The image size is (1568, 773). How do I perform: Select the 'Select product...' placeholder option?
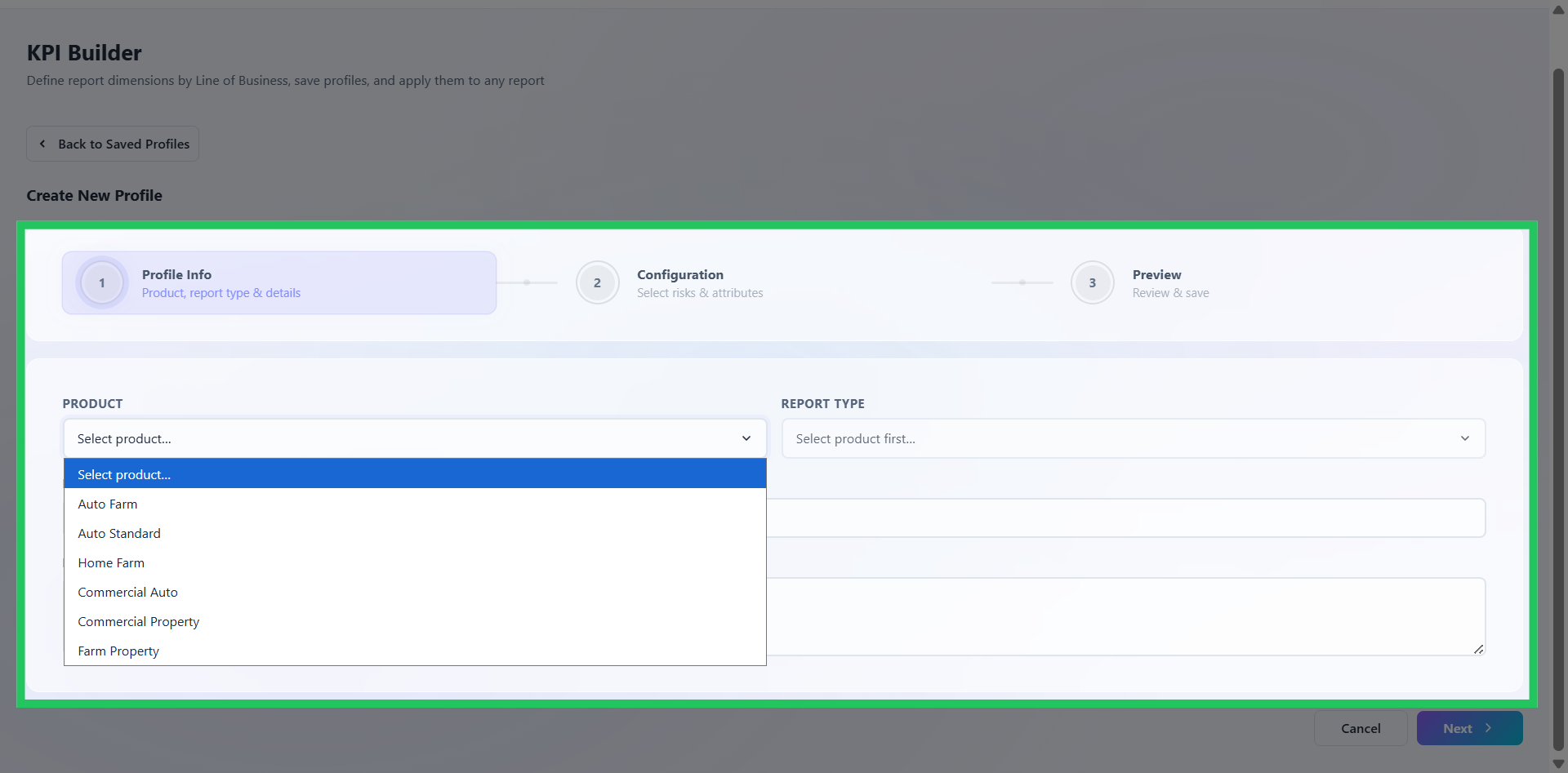click(415, 474)
